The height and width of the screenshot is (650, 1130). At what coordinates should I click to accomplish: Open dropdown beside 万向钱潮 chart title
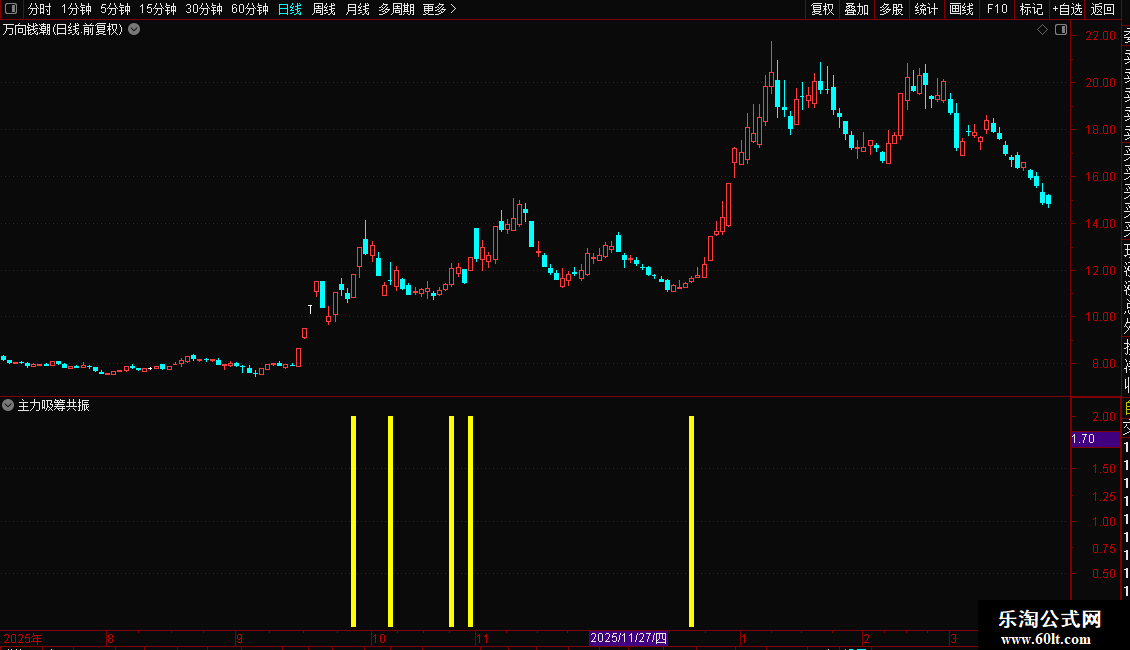coord(134,30)
